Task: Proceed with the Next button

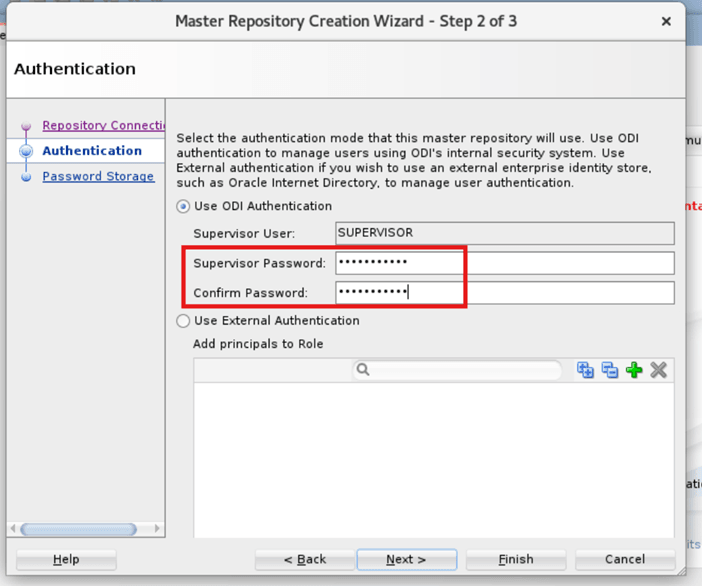Action: coord(407,560)
